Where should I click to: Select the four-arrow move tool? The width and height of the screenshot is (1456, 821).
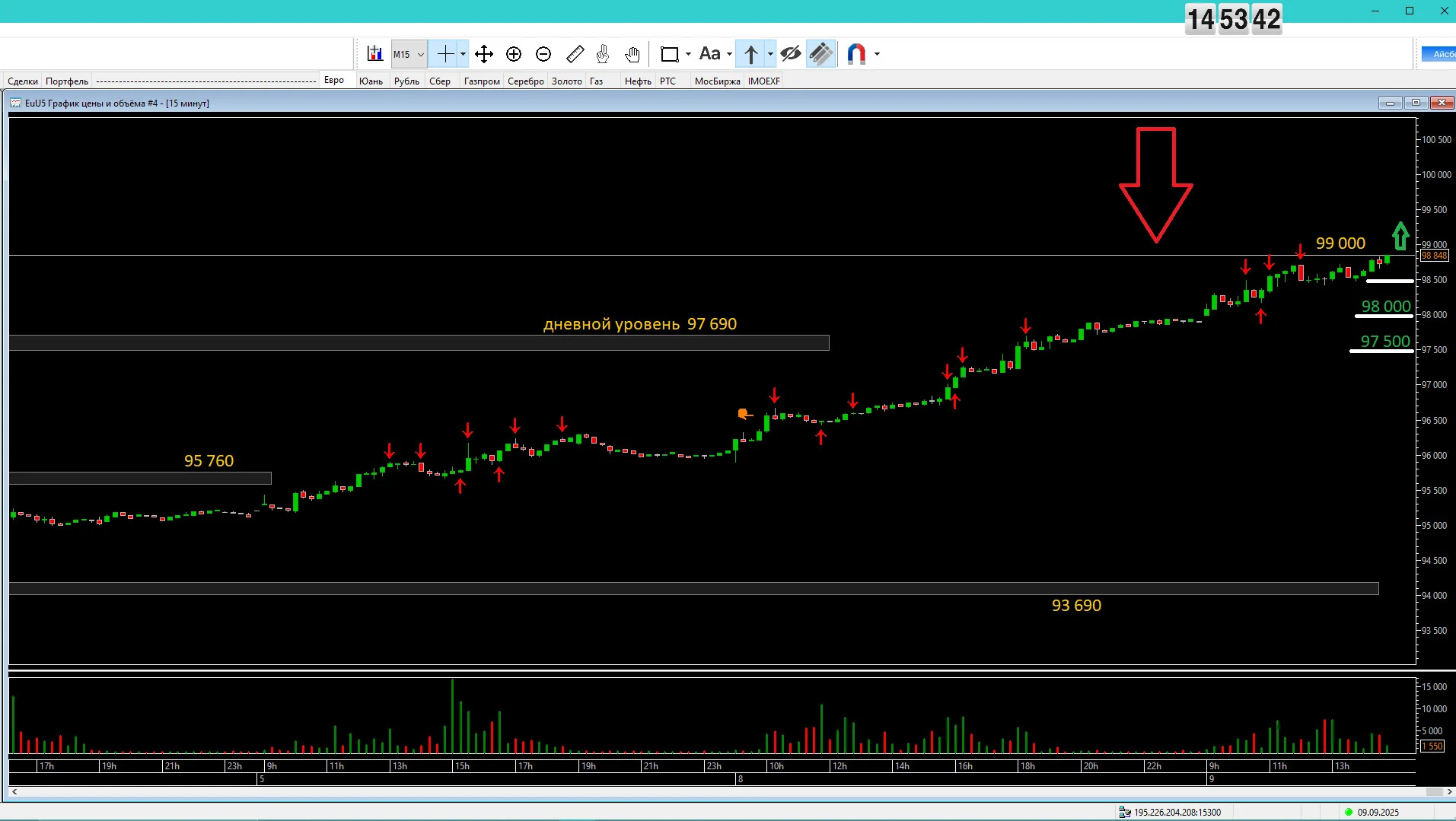tap(484, 54)
